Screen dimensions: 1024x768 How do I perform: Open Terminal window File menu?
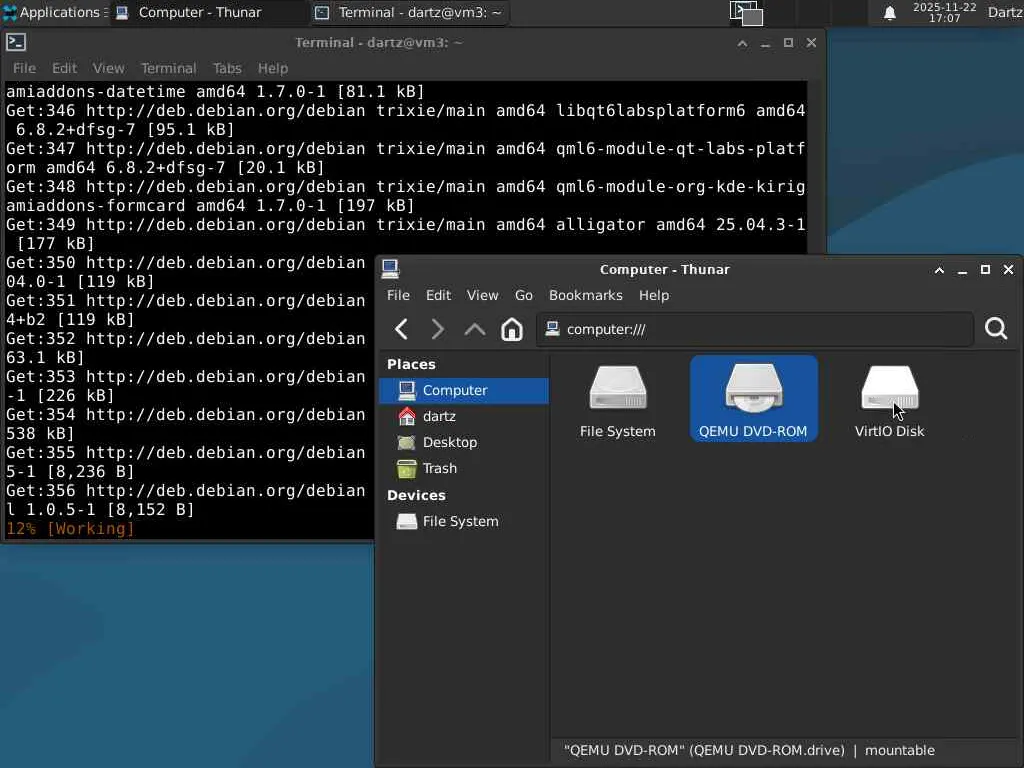pyautogui.click(x=24, y=68)
